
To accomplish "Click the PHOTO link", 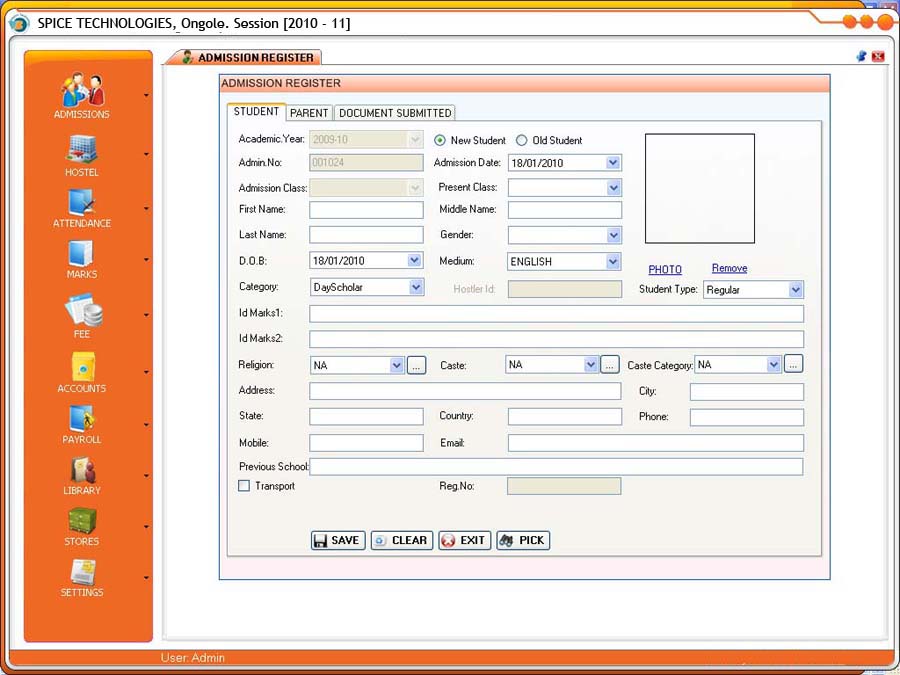I will pyautogui.click(x=665, y=270).
